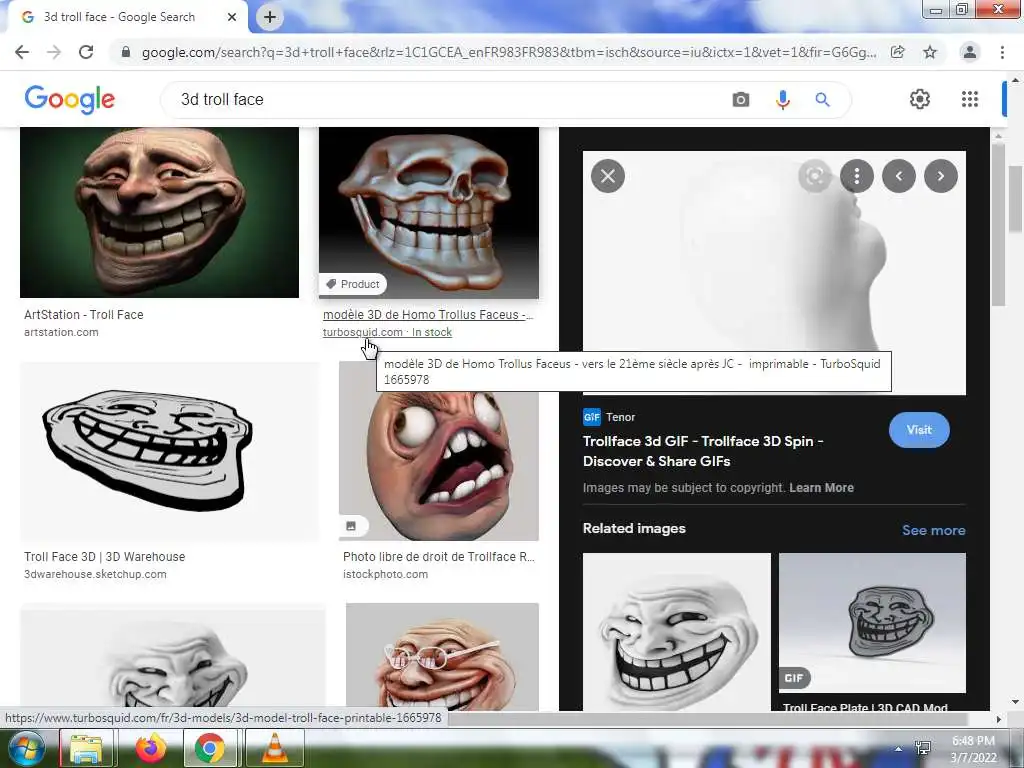The height and width of the screenshot is (768, 1024).
Task: Open Google quick settings gear
Action: (920, 99)
